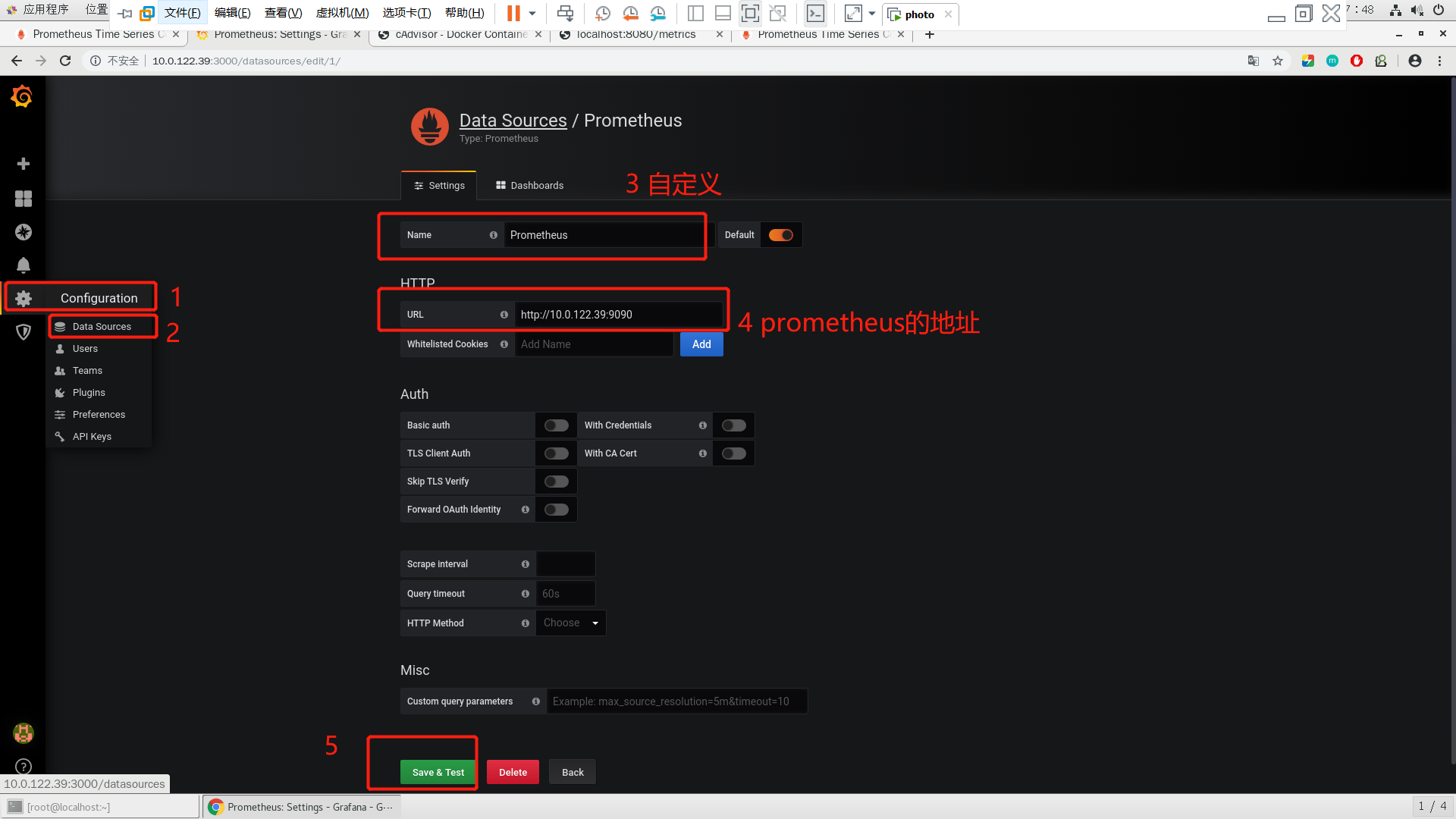
Task: Open the HTTP Method Choose dropdown
Action: click(x=570, y=623)
